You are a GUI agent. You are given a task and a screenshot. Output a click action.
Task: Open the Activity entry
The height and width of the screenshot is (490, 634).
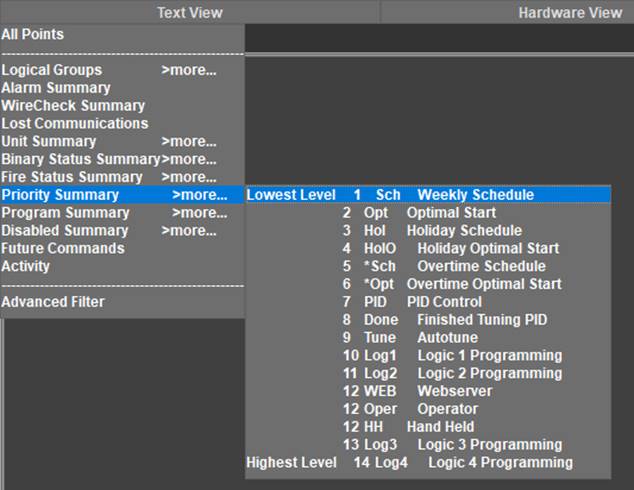tap(26, 267)
